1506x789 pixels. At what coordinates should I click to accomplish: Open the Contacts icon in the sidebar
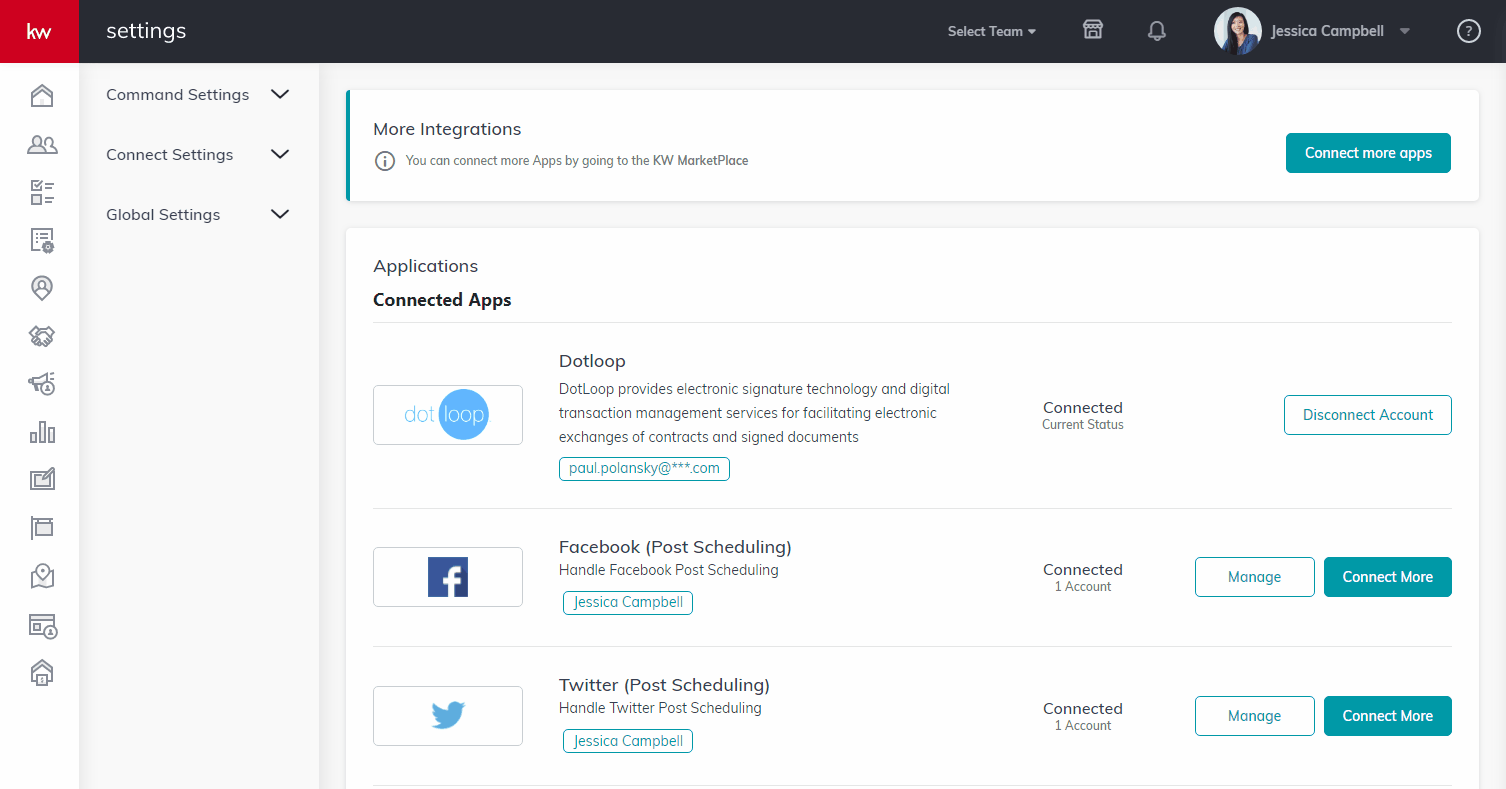[41, 144]
